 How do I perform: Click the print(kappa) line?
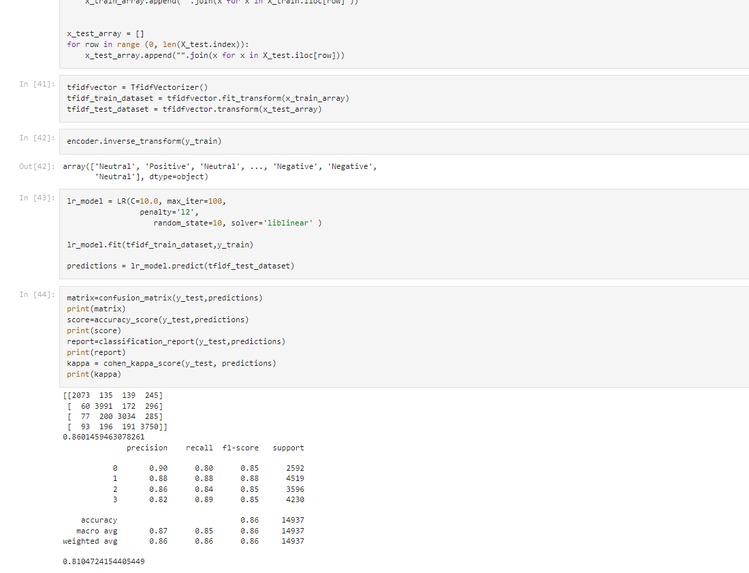94,374
